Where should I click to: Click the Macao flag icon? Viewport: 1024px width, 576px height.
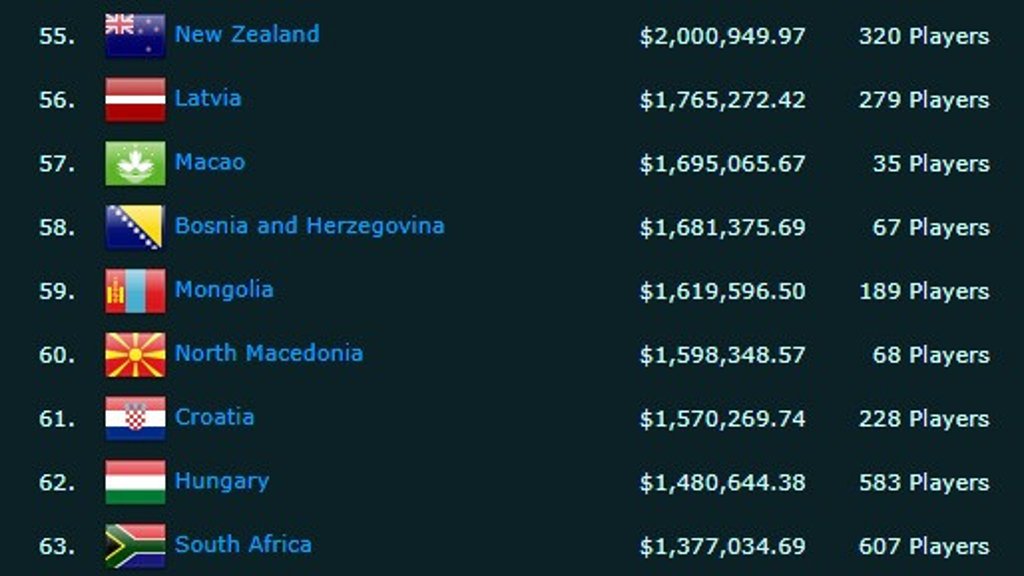[x=135, y=163]
